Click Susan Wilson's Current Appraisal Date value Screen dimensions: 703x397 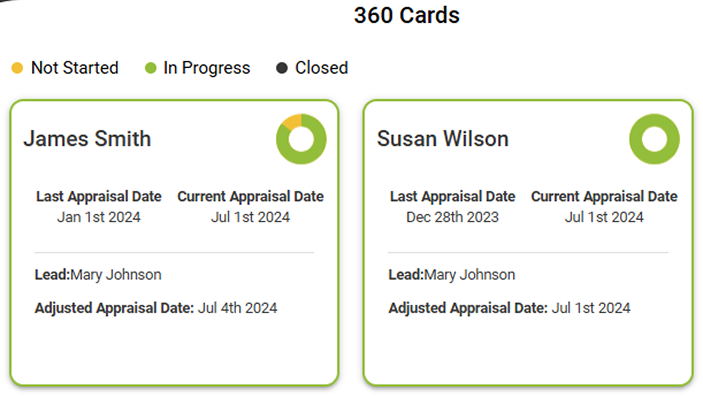point(604,217)
